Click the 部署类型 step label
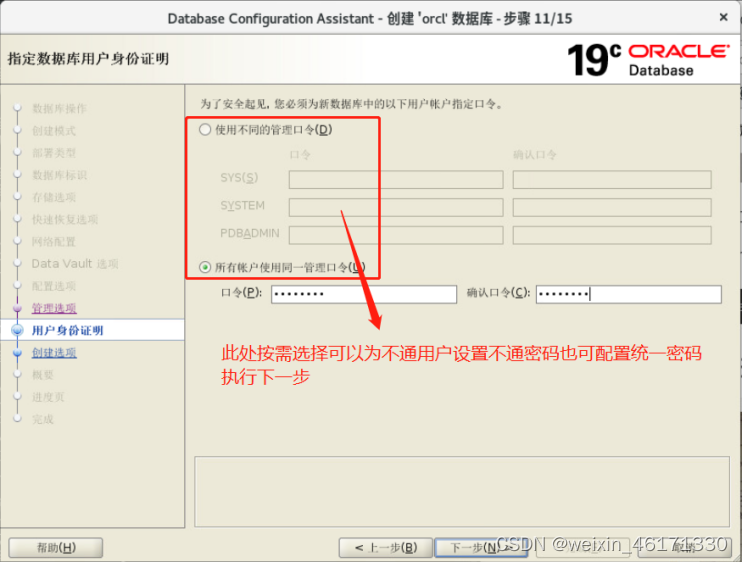 coord(54,153)
